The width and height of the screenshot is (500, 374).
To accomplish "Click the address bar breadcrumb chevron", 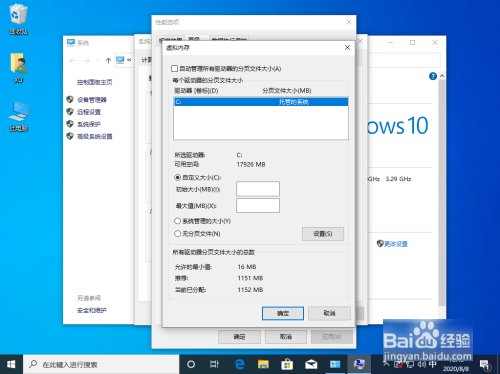I will [129, 60].
